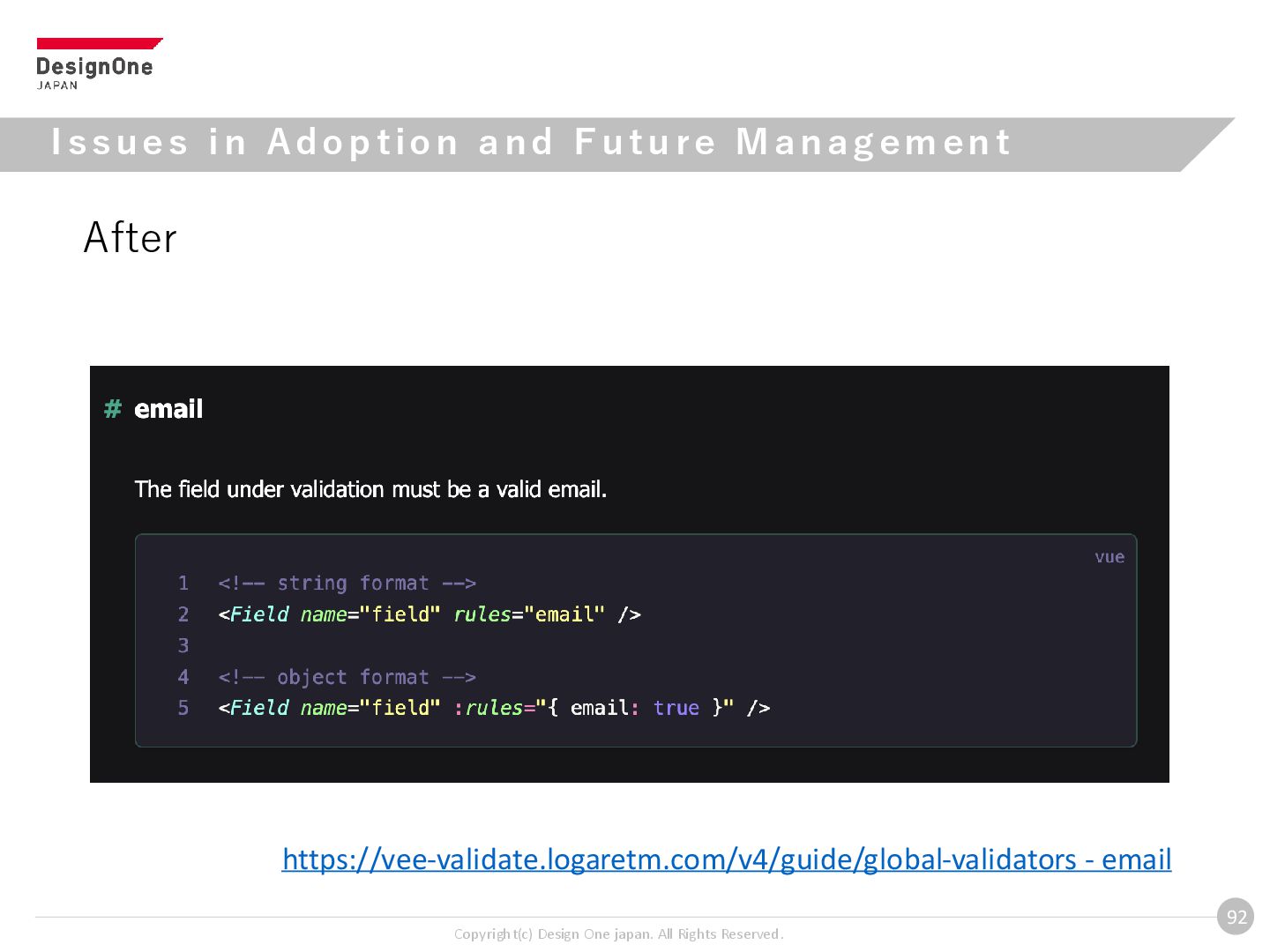1270x952 pixels.
Task: Click the name="field" attribute in line 2
Action: click(370, 614)
